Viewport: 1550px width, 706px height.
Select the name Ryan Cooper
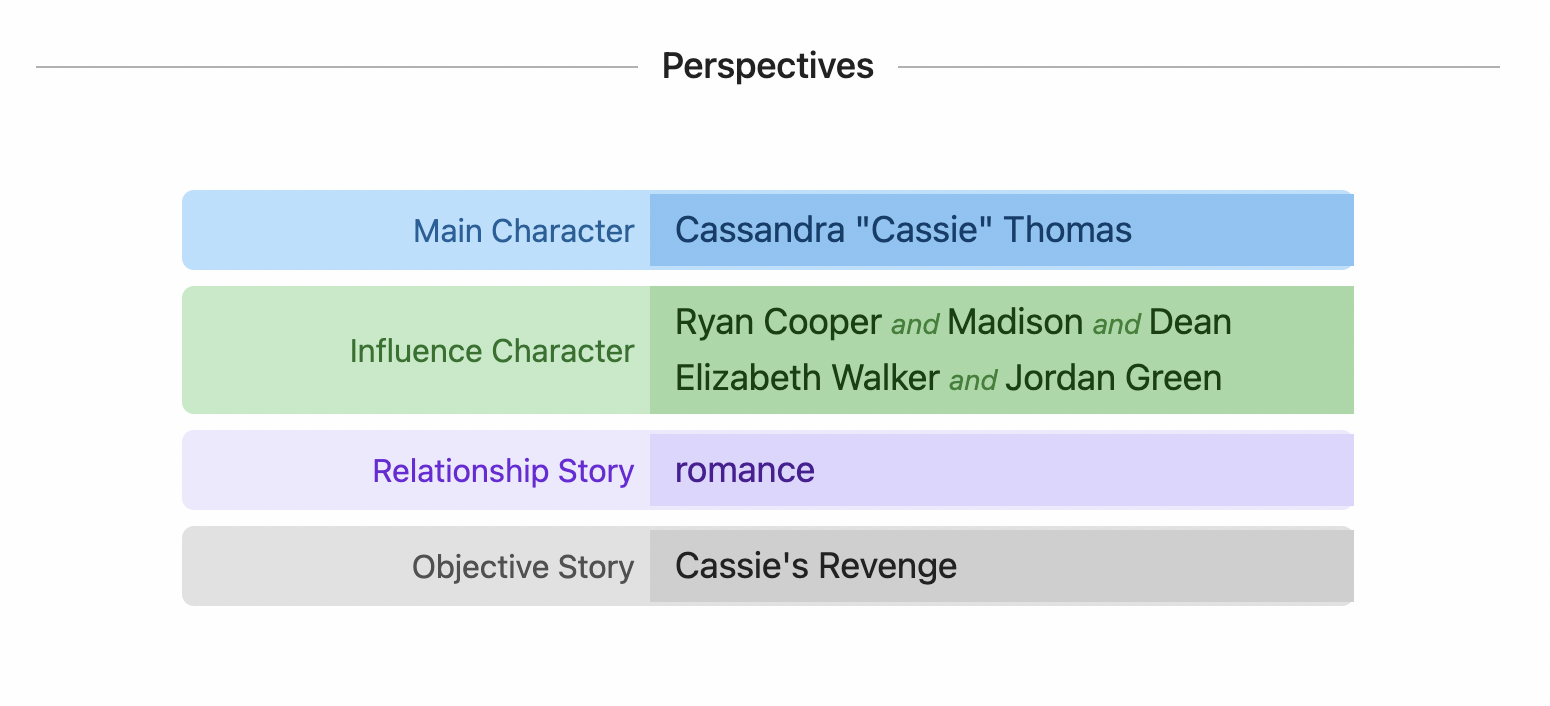pos(779,322)
